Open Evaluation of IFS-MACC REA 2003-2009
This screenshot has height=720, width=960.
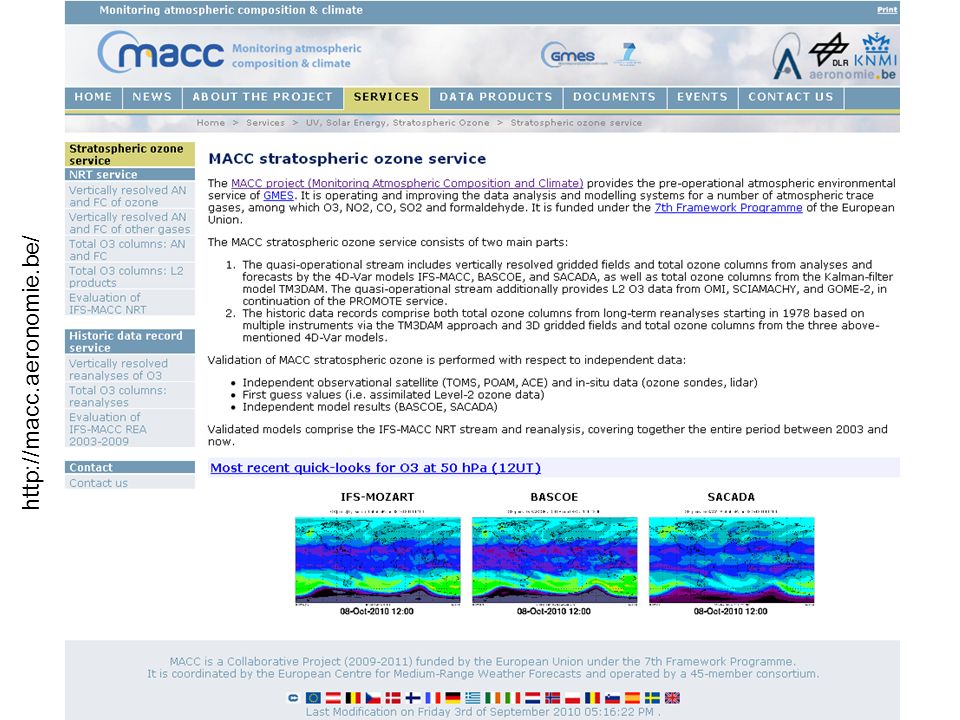tap(130, 429)
